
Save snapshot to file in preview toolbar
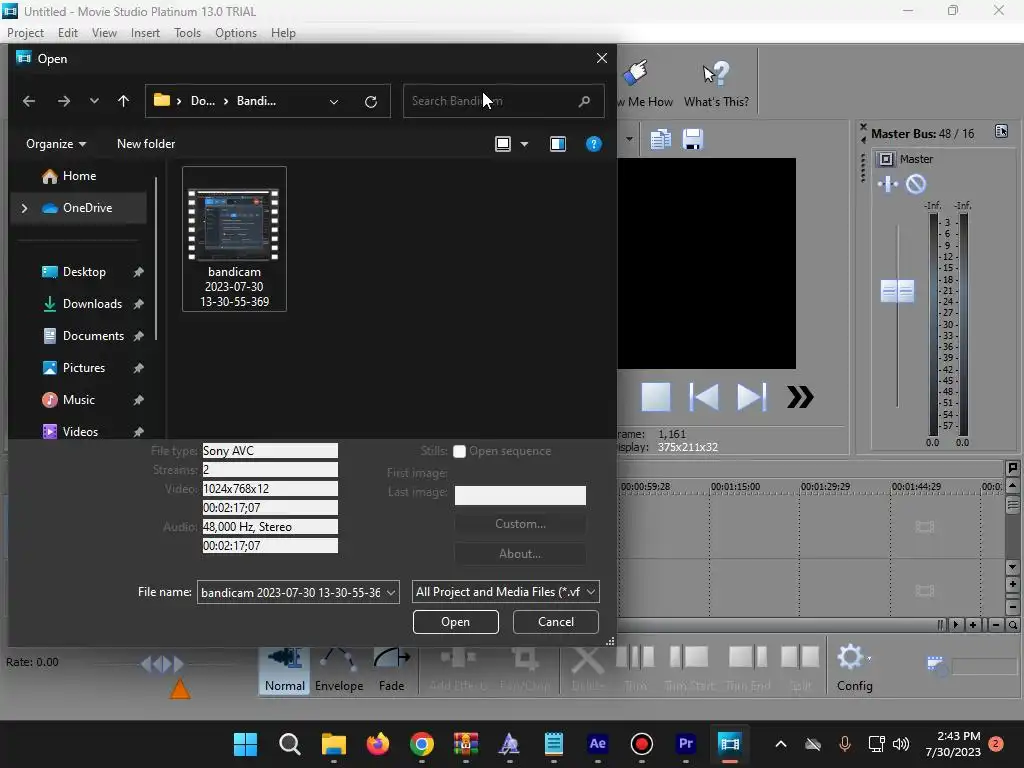pos(692,139)
